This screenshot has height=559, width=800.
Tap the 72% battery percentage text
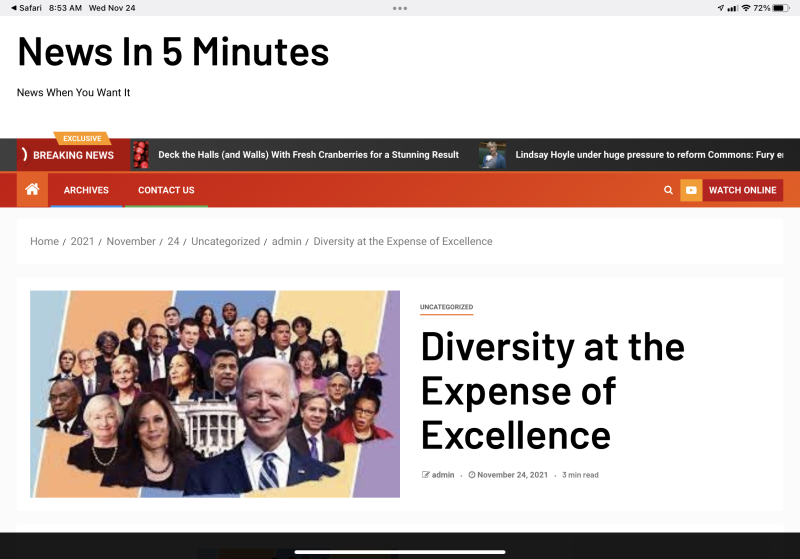click(x=762, y=8)
